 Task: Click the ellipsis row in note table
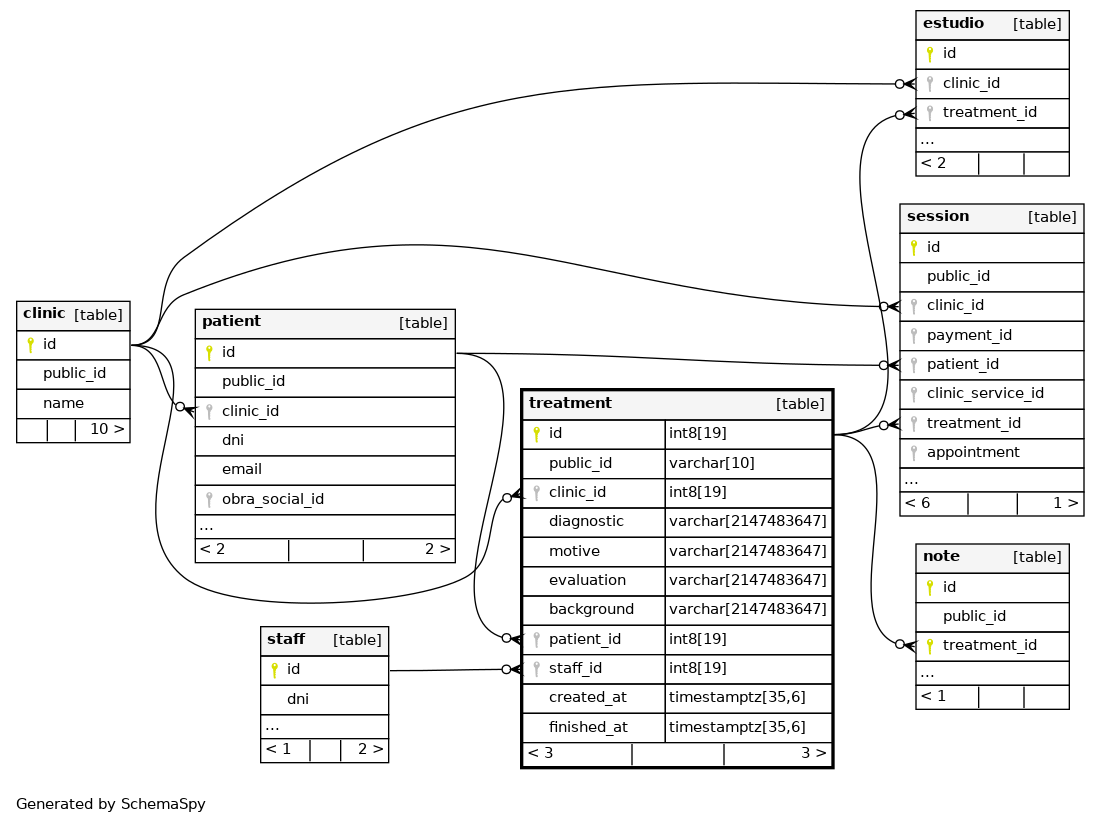[x=992, y=674]
